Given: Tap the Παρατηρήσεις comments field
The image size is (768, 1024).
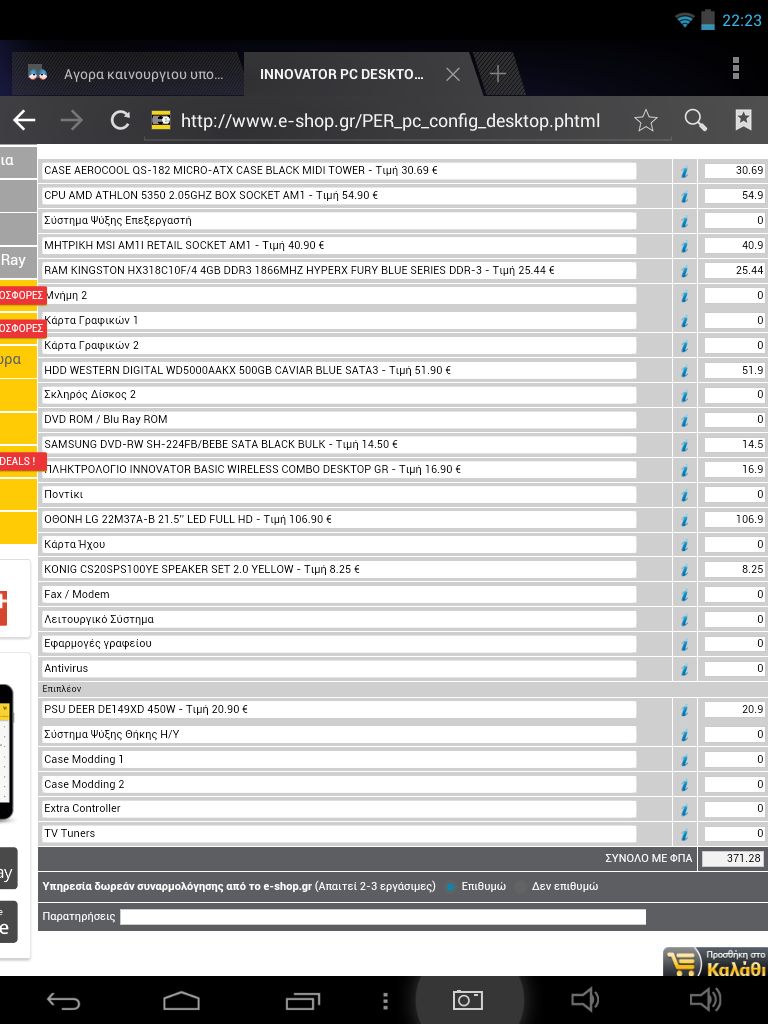Looking at the screenshot, I should [x=383, y=917].
